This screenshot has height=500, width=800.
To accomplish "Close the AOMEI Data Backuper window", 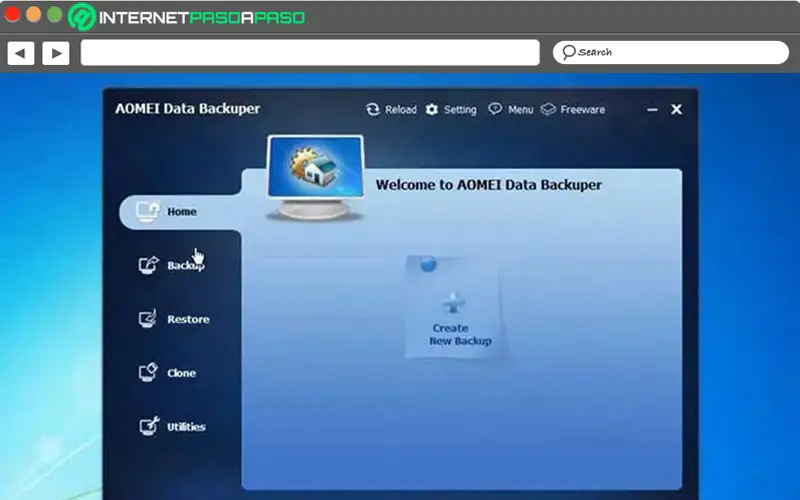I will pyautogui.click(x=677, y=109).
